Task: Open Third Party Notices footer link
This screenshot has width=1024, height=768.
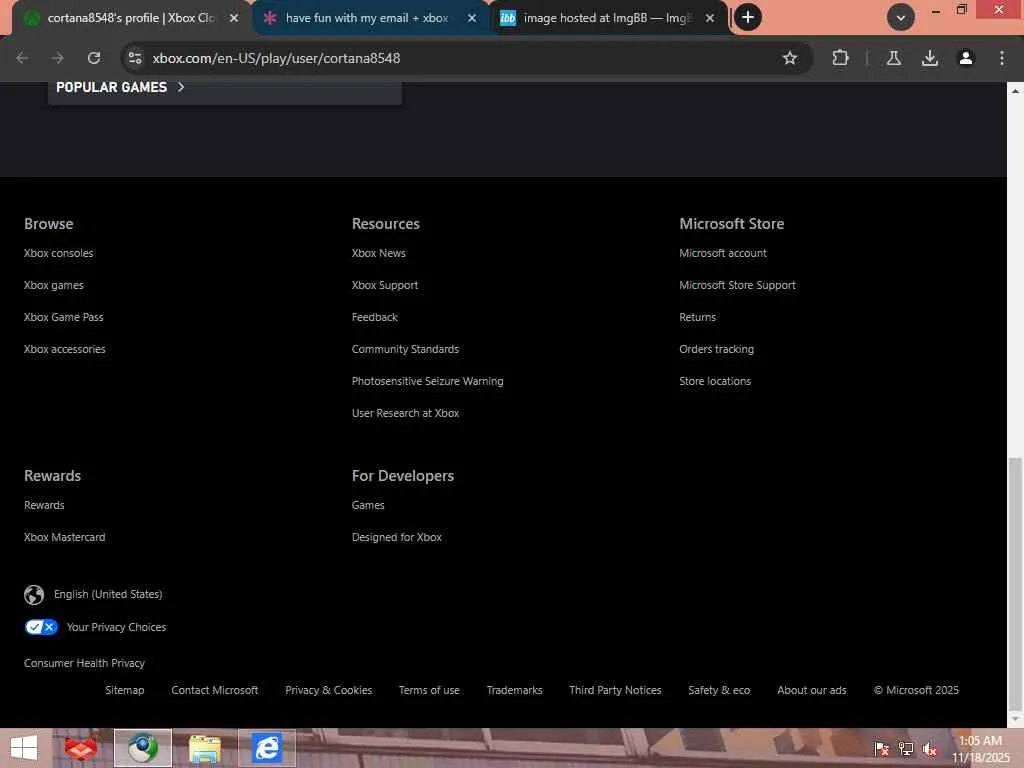Action: click(x=615, y=690)
